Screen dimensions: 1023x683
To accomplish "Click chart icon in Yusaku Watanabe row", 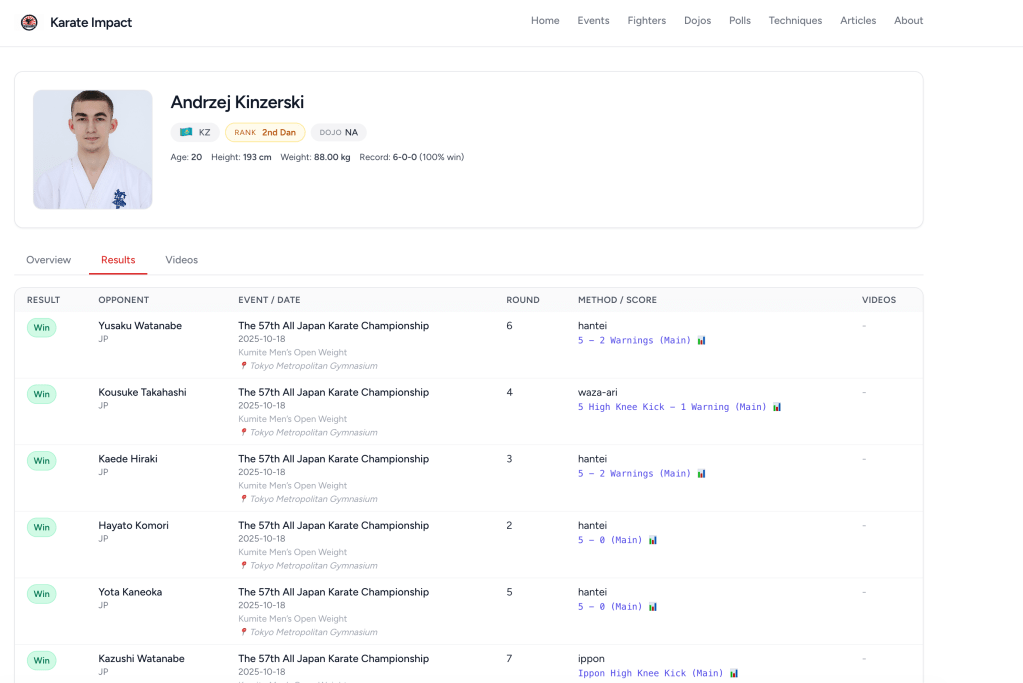I will pyautogui.click(x=701, y=341).
